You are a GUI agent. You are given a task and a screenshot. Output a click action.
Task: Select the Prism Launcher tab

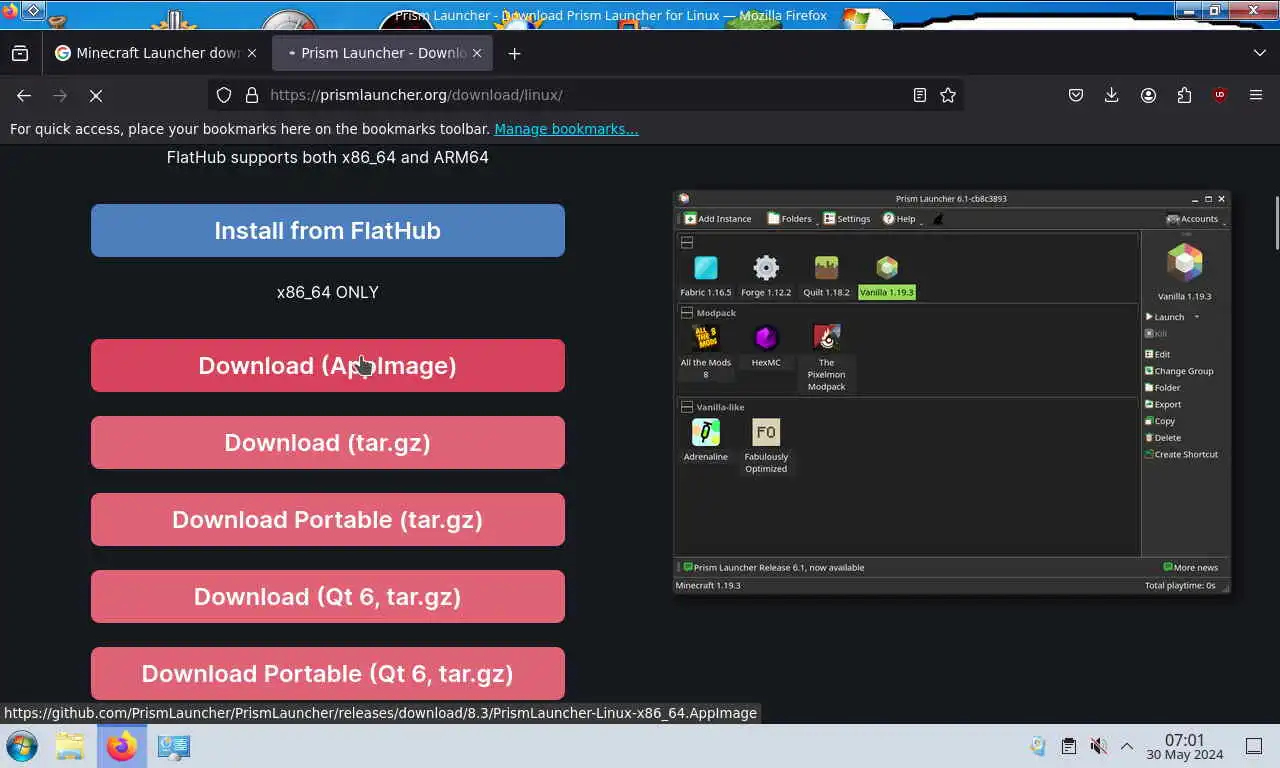383,53
